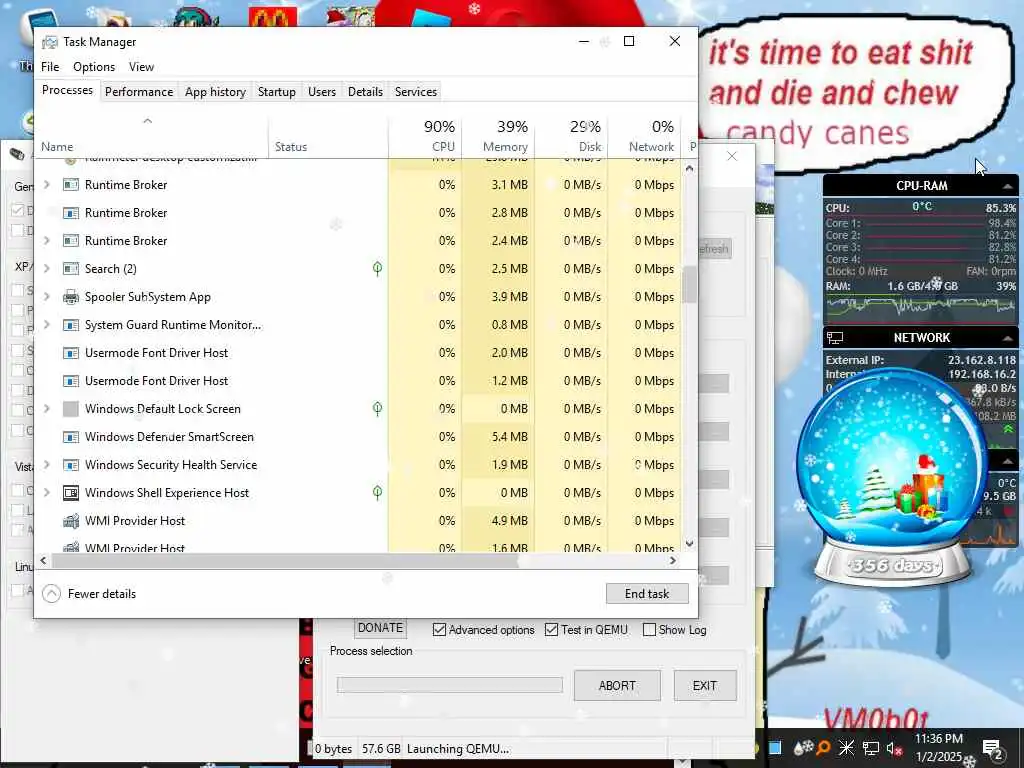Viewport: 1024px width, 768px height.
Task: Click the water drop tray icon
Action: (801, 748)
